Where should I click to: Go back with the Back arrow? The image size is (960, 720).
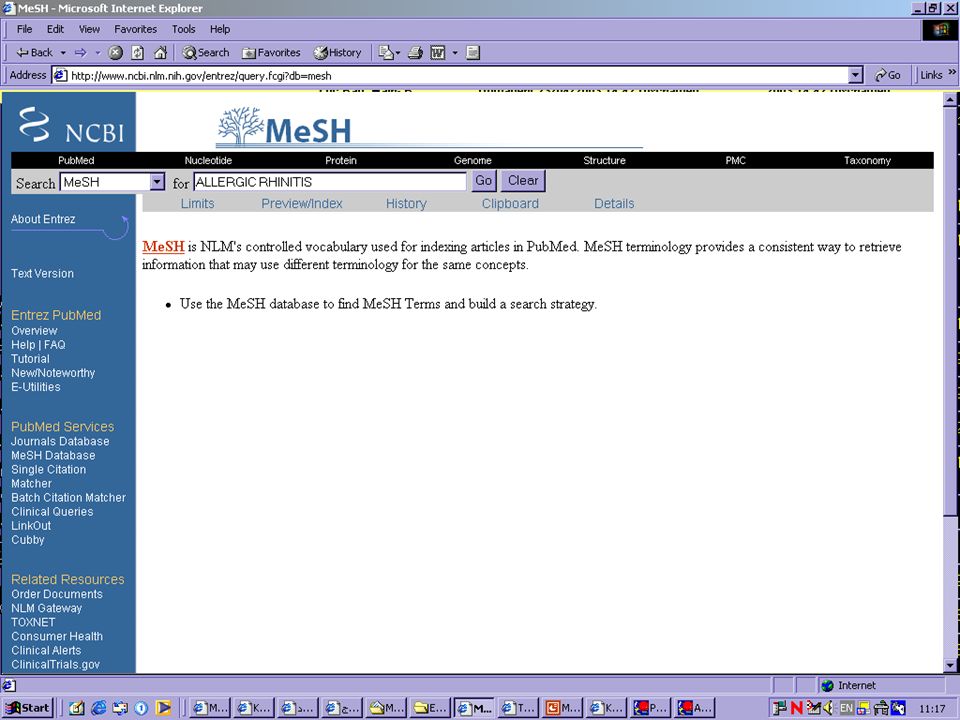(x=34, y=53)
